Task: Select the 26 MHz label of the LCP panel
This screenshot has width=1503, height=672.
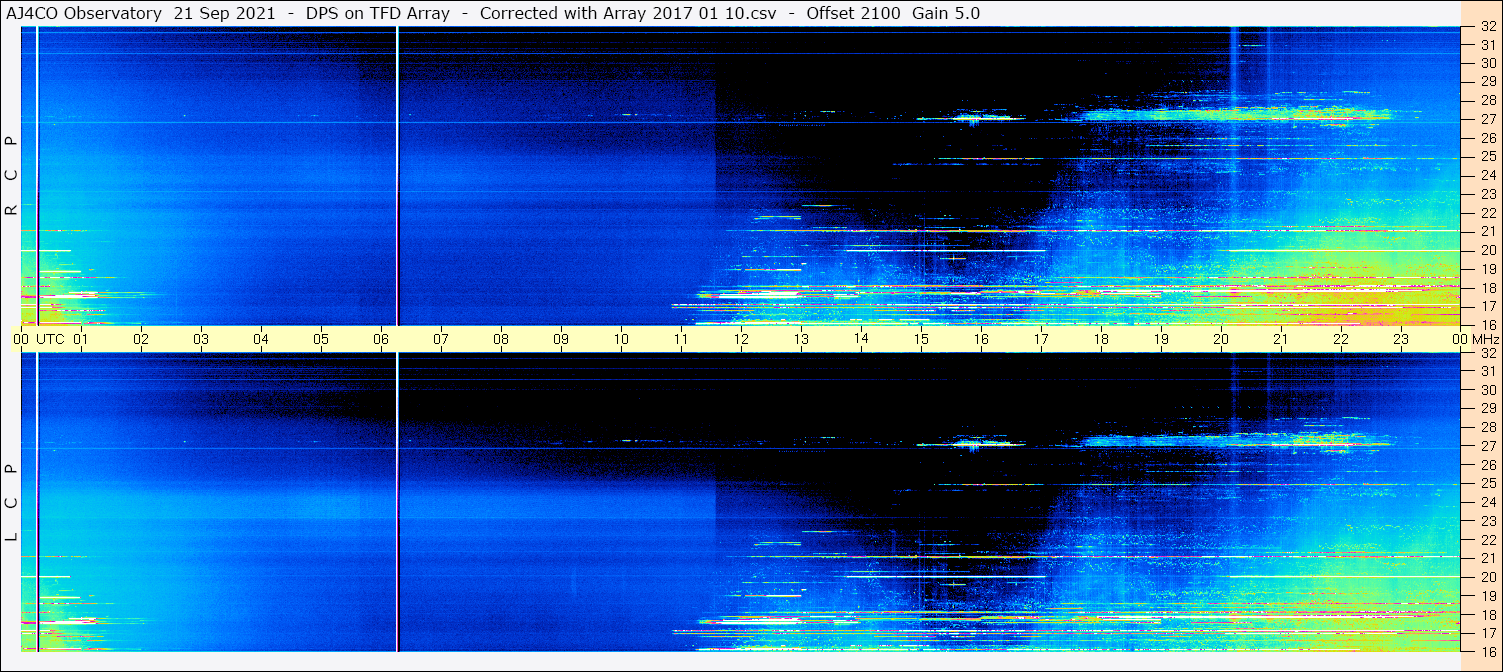Action: (x=1487, y=465)
